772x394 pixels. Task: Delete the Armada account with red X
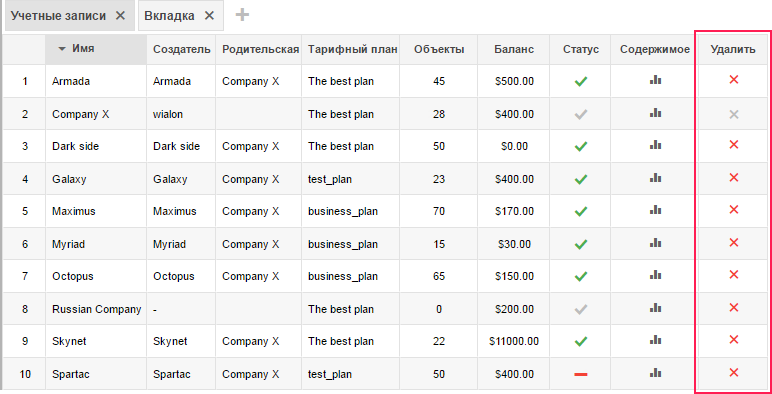734,79
